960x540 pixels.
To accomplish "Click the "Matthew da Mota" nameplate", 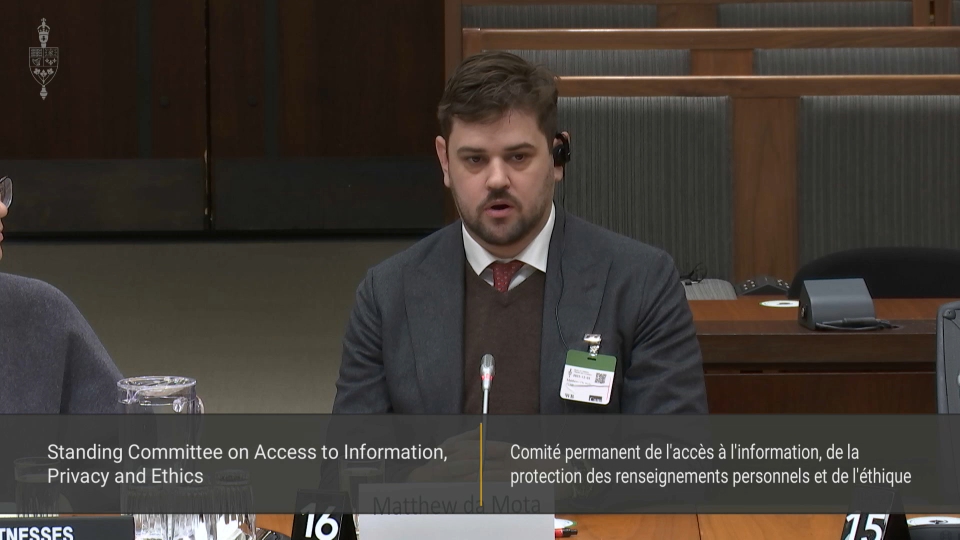I will [456, 512].
